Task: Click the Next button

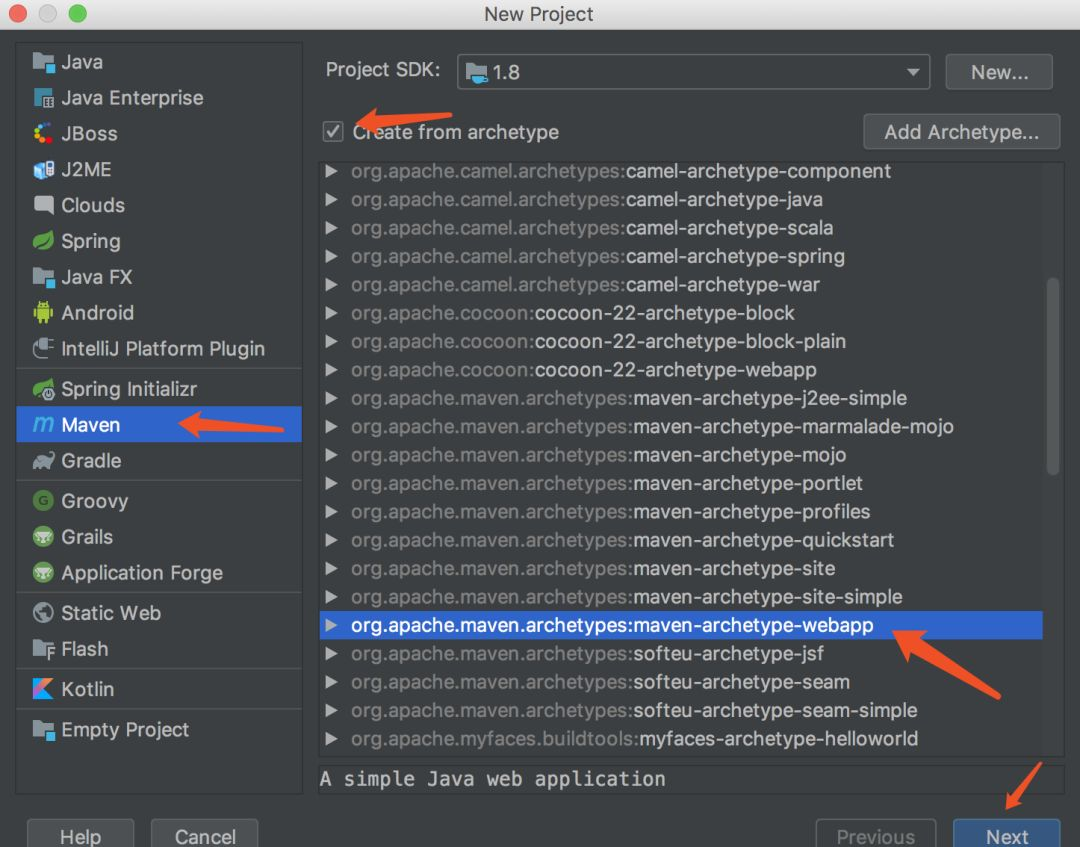Action: click(1006, 834)
